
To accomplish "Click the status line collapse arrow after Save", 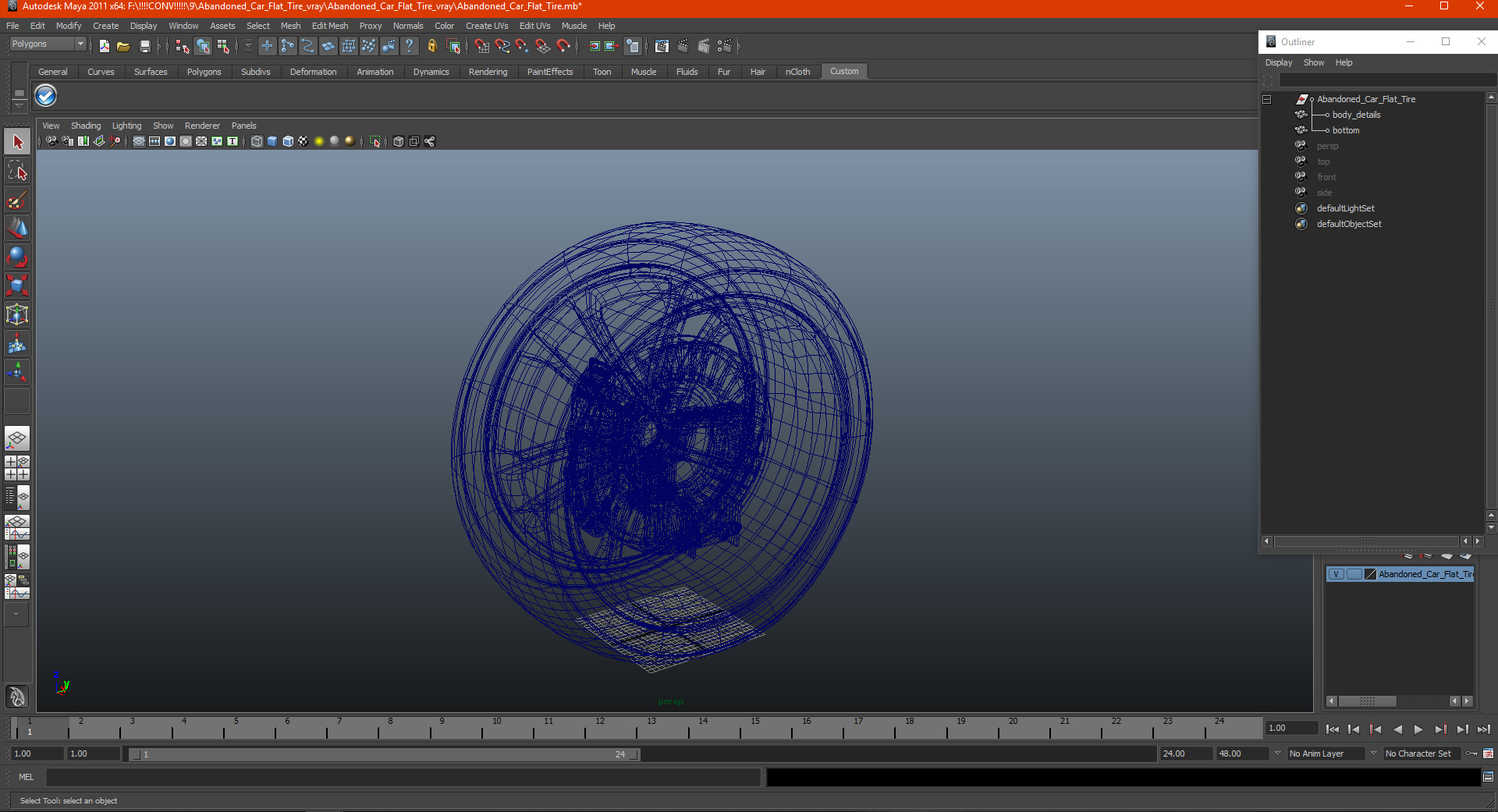I will pyautogui.click(x=159, y=47).
